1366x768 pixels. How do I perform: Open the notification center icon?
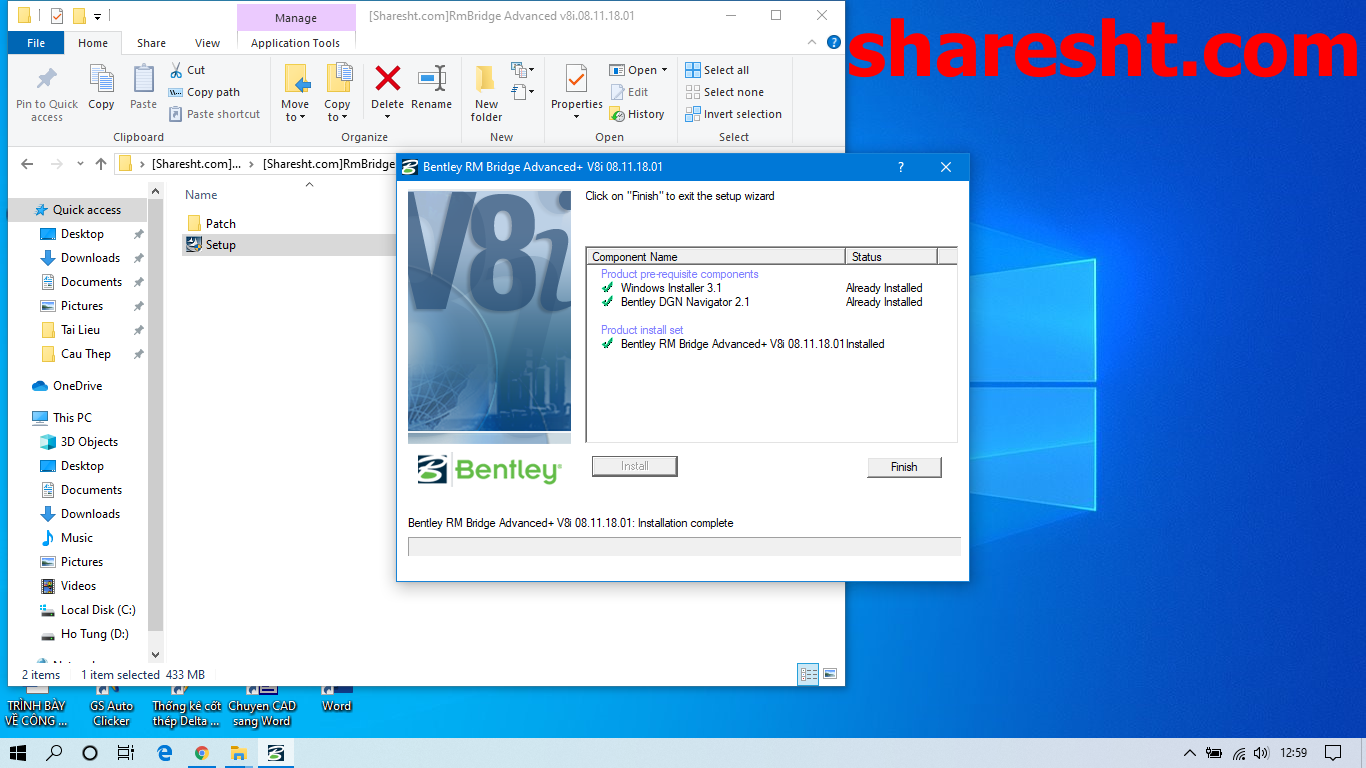(1333, 753)
